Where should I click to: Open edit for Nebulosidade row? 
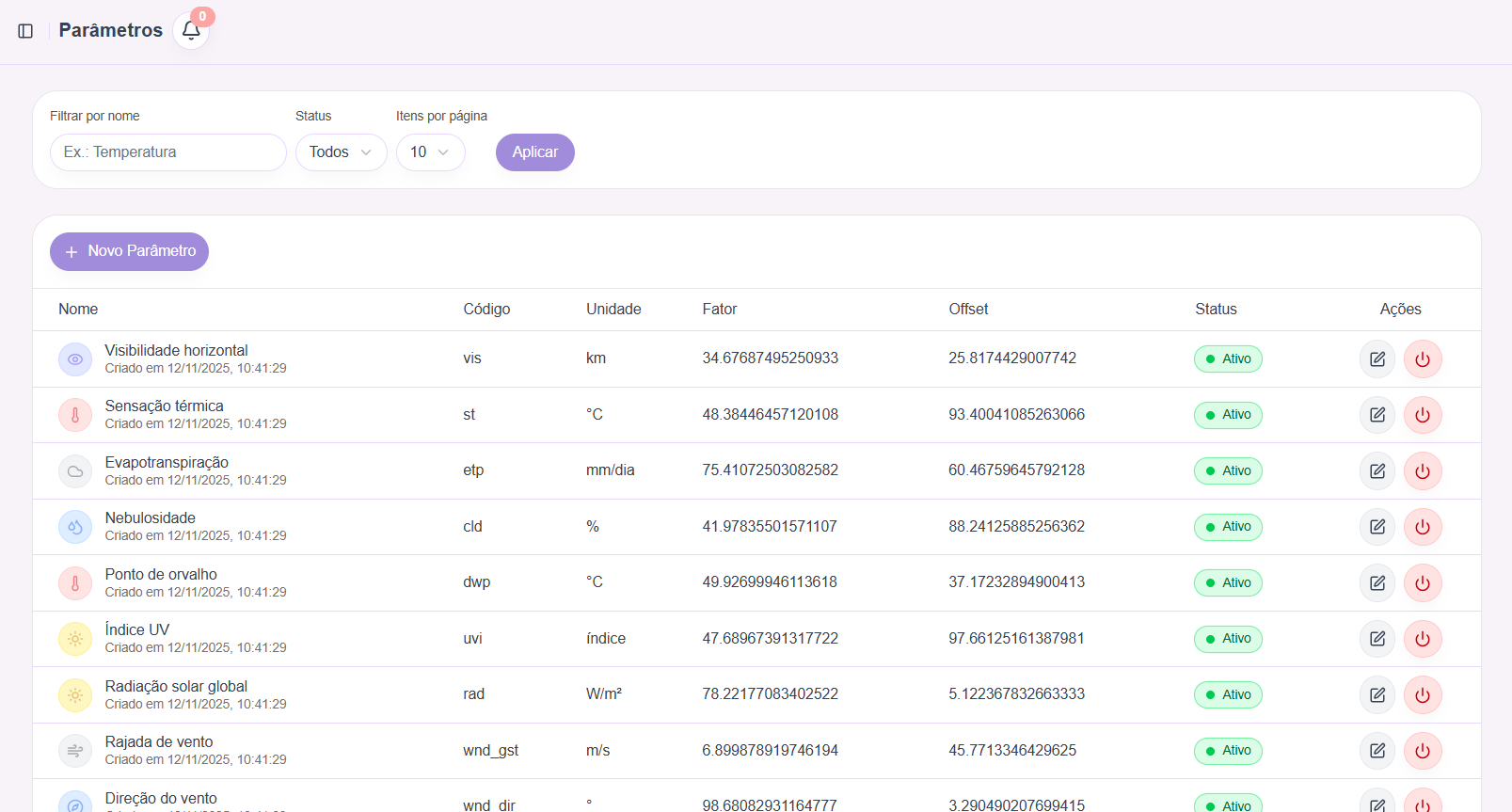(1377, 527)
